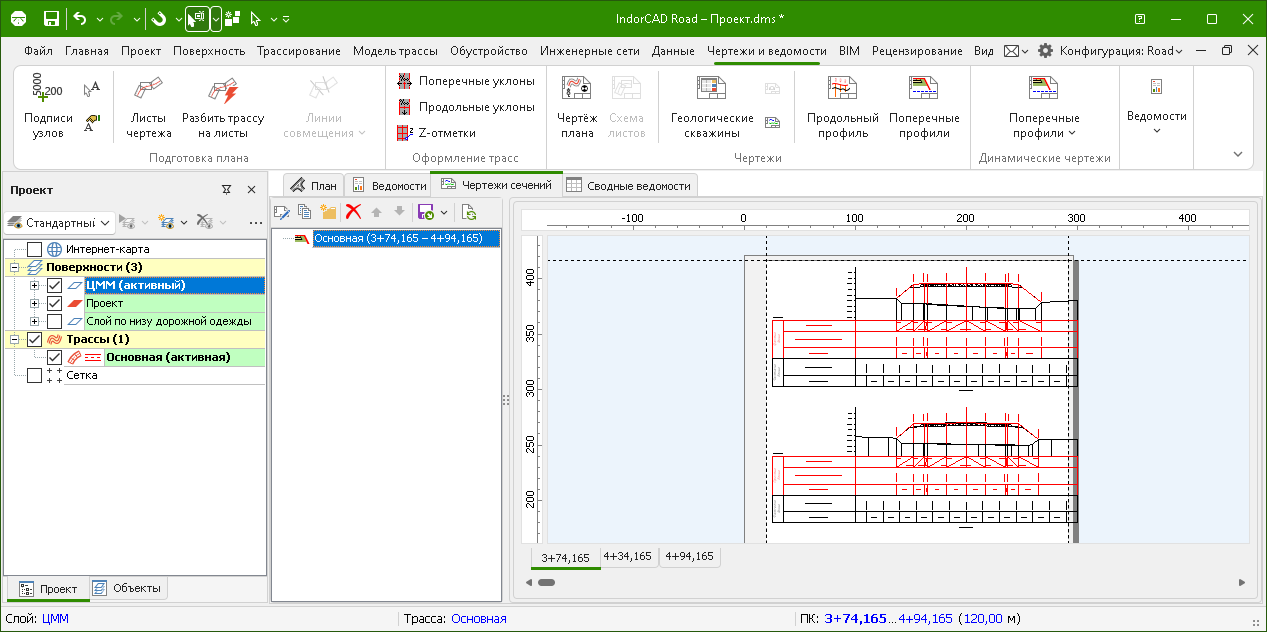Open the Стандартный dropdown
The height and width of the screenshot is (632, 1267).
click(x=58, y=222)
